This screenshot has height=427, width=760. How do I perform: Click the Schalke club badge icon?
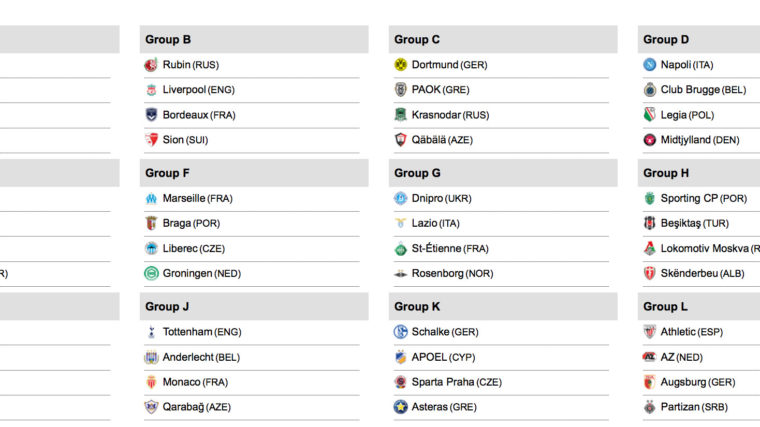click(400, 332)
